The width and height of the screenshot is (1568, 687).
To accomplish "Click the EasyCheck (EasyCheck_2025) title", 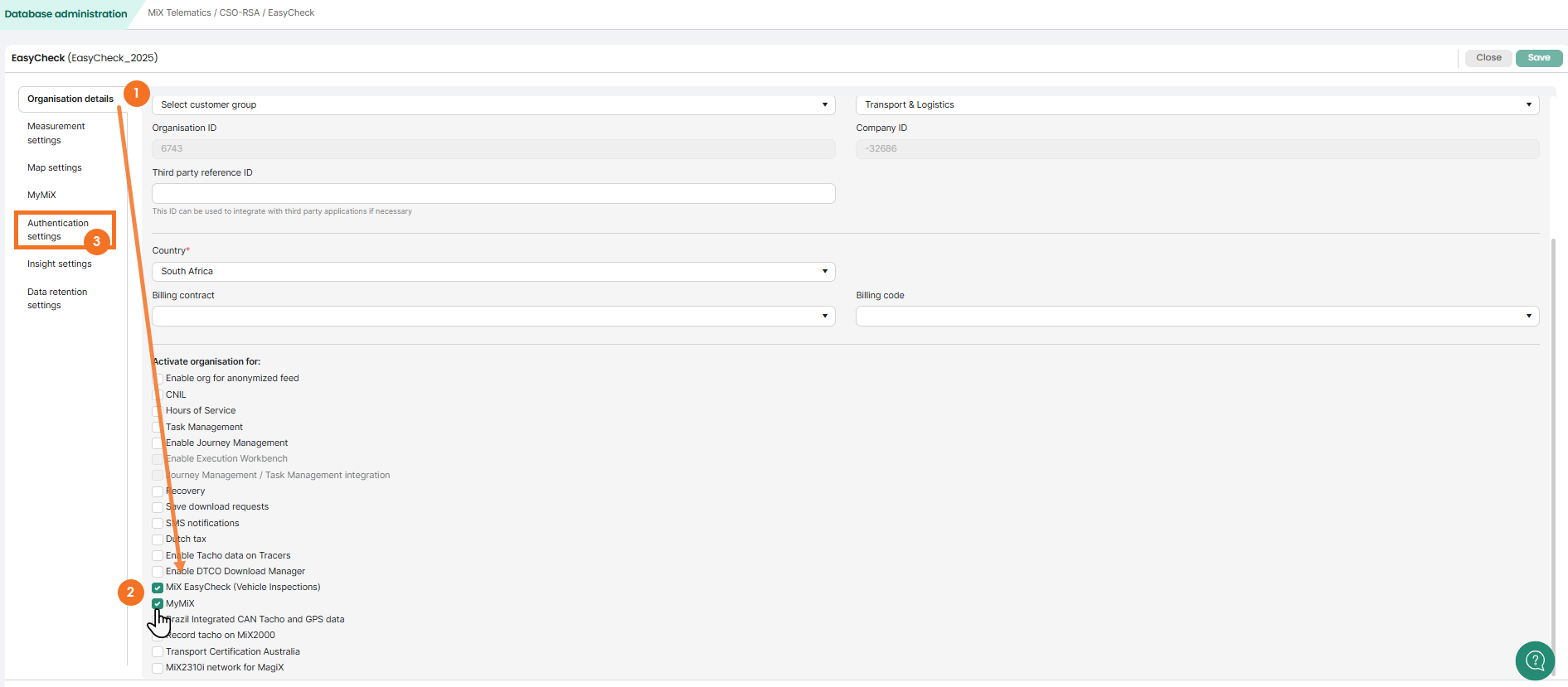I will [85, 58].
